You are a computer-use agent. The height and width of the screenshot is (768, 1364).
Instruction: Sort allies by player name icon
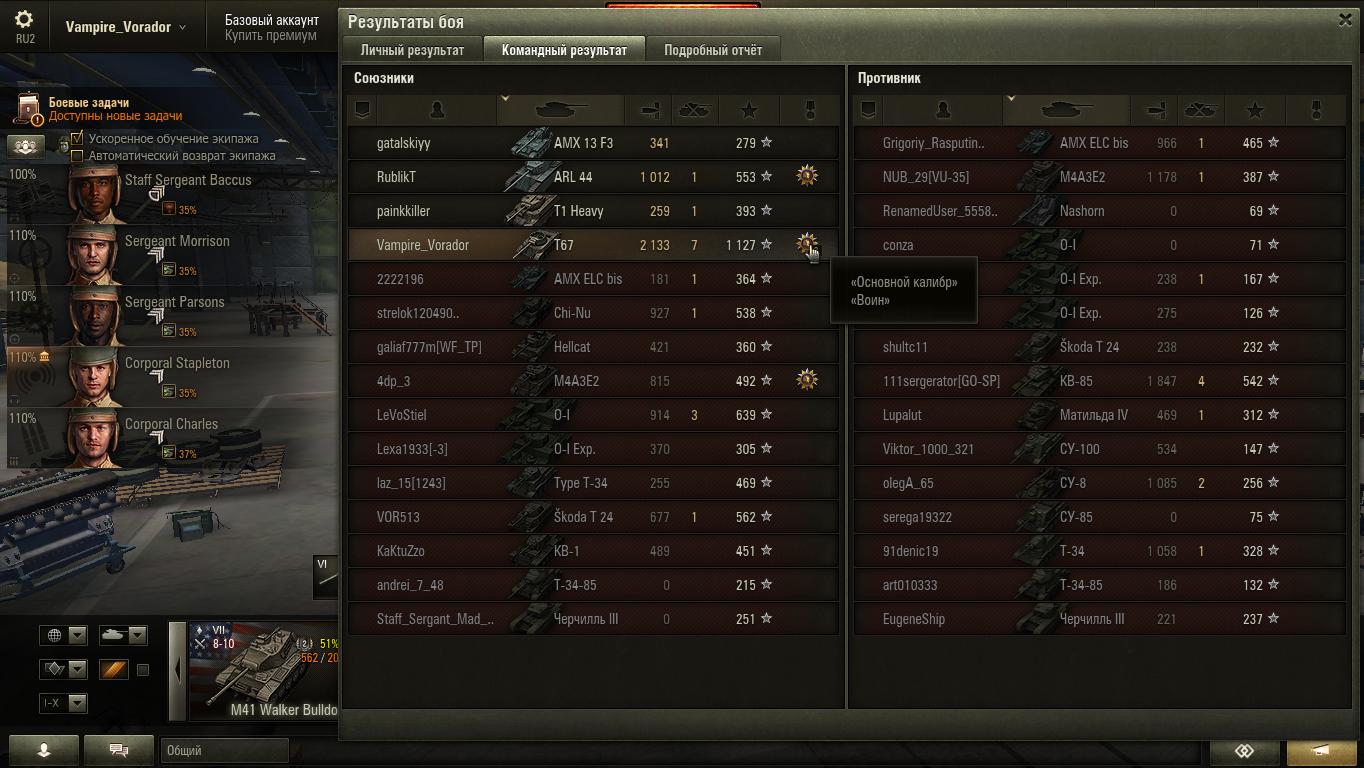(437, 110)
